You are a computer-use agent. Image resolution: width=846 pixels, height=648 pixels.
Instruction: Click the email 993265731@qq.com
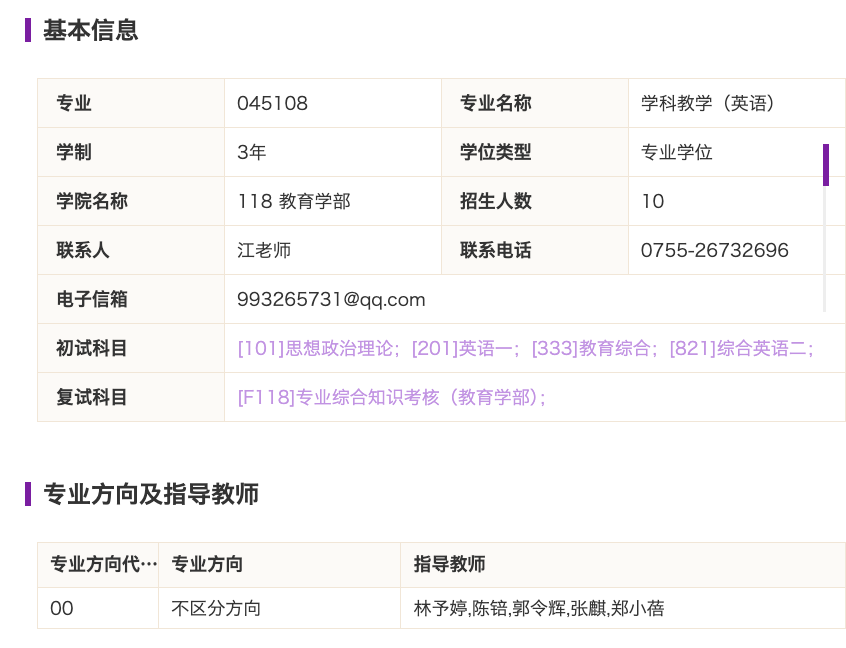[x=331, y=299]
